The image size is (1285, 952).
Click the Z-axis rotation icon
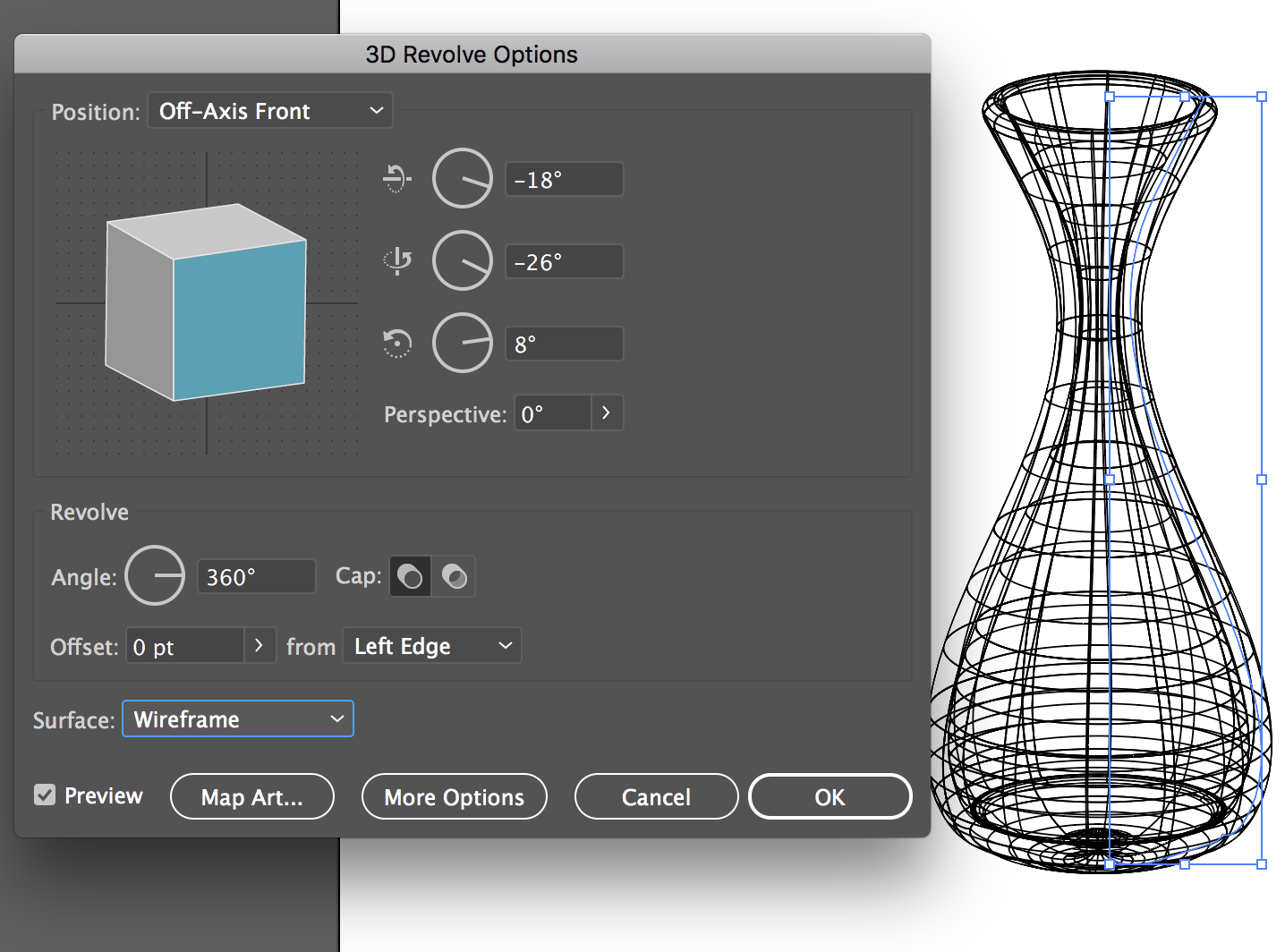[x=397, y=344]
